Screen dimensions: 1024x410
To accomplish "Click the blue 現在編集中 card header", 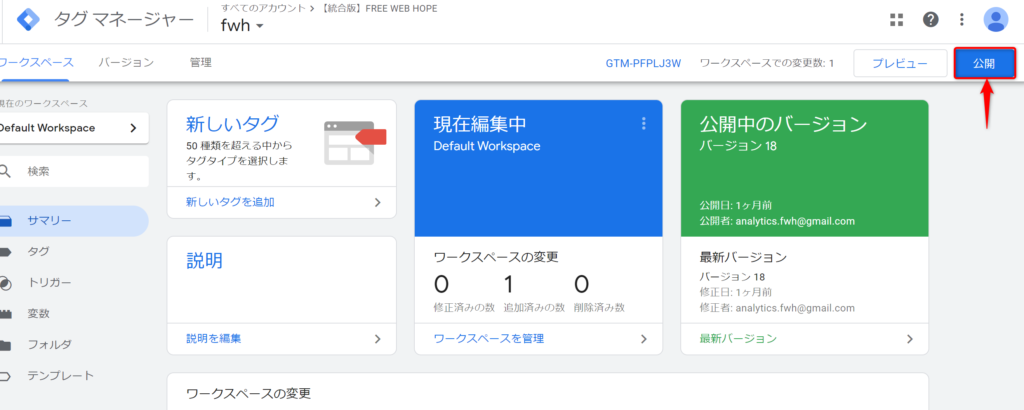I will coord(538,168).
